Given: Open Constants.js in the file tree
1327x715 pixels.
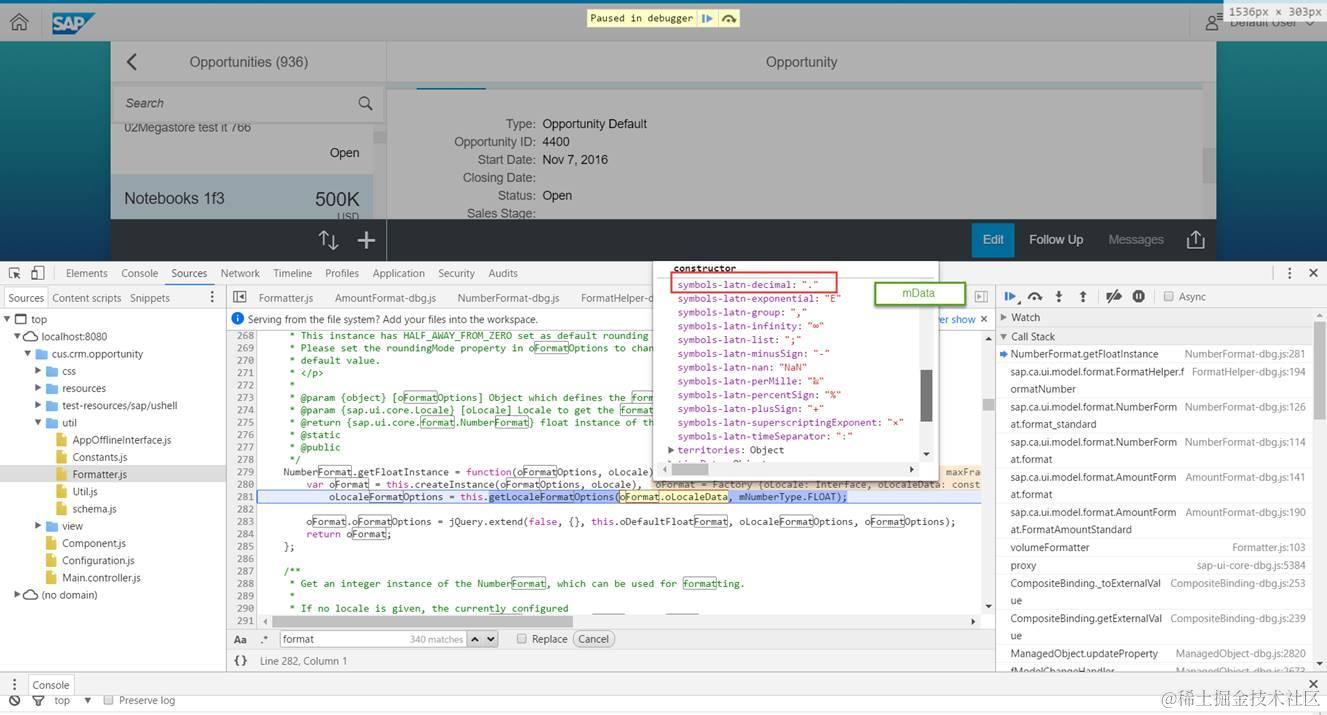Looking at the screenshot, I should click(99, 457).
